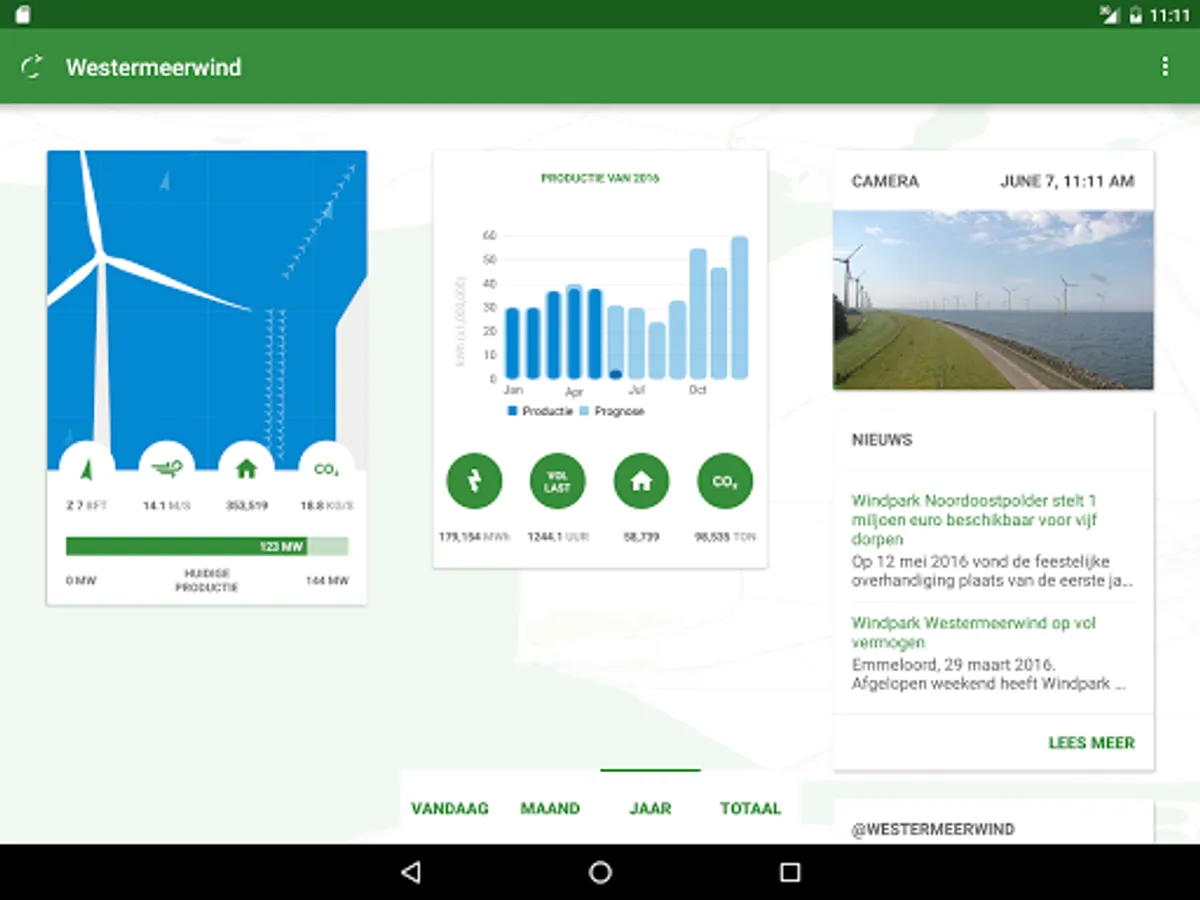Tap the PRODUCTIE VAN 2016 chart title

600,179
